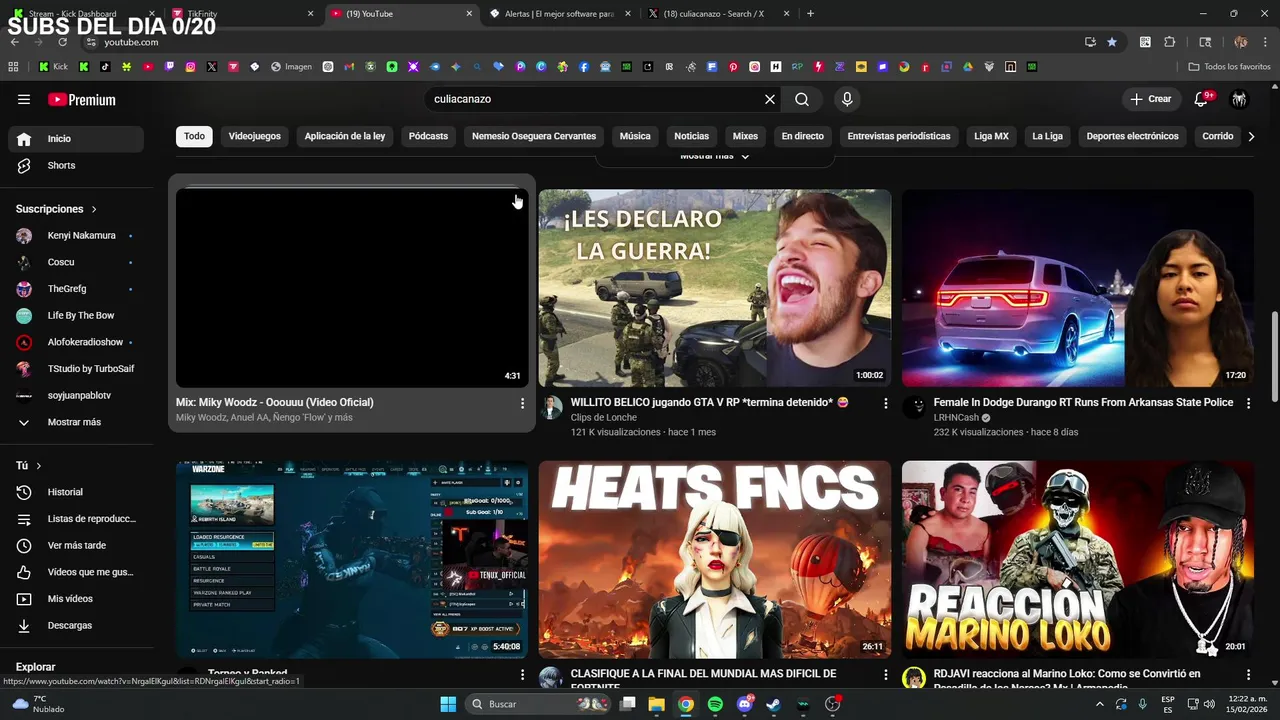The height and width of the screenshot is (720, 1280).
Task: Open the Chrome three-dot menu
Action: point(1264,42)
